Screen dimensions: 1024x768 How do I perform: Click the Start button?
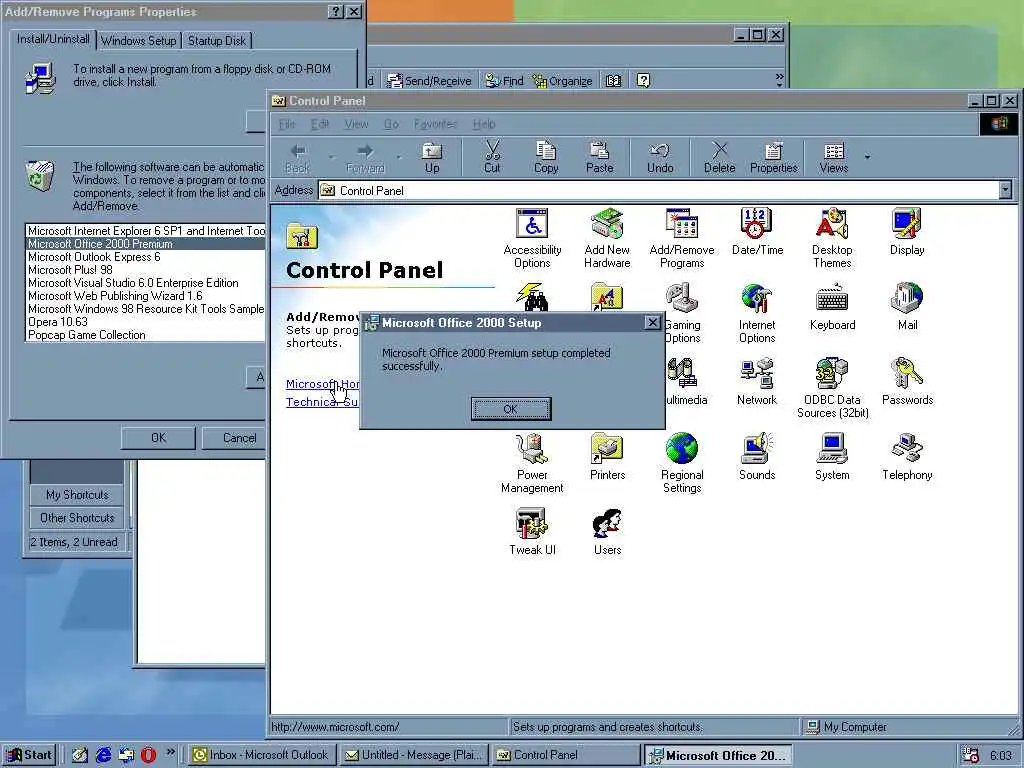click(x=29, y=755)
